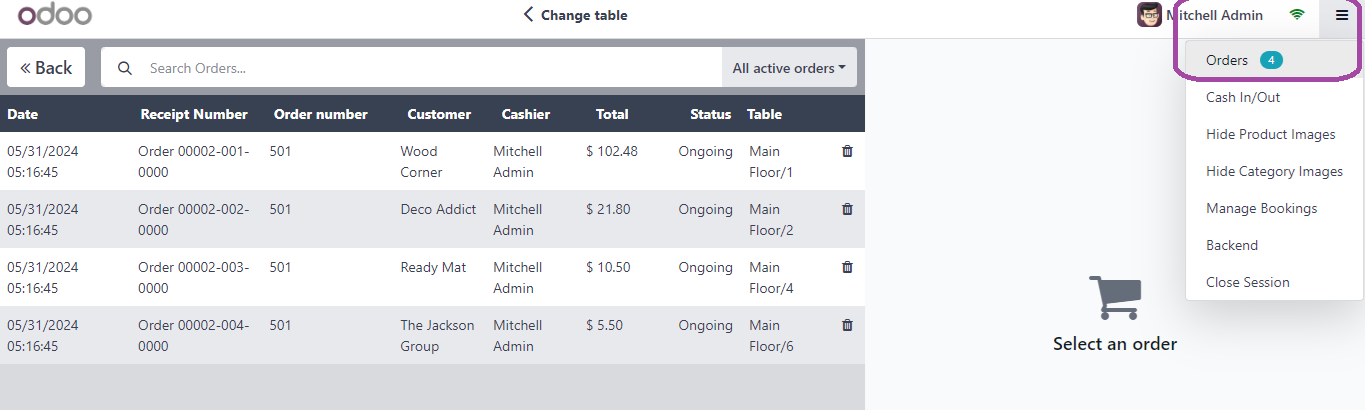Click the Change table link

tap(575, 15)
